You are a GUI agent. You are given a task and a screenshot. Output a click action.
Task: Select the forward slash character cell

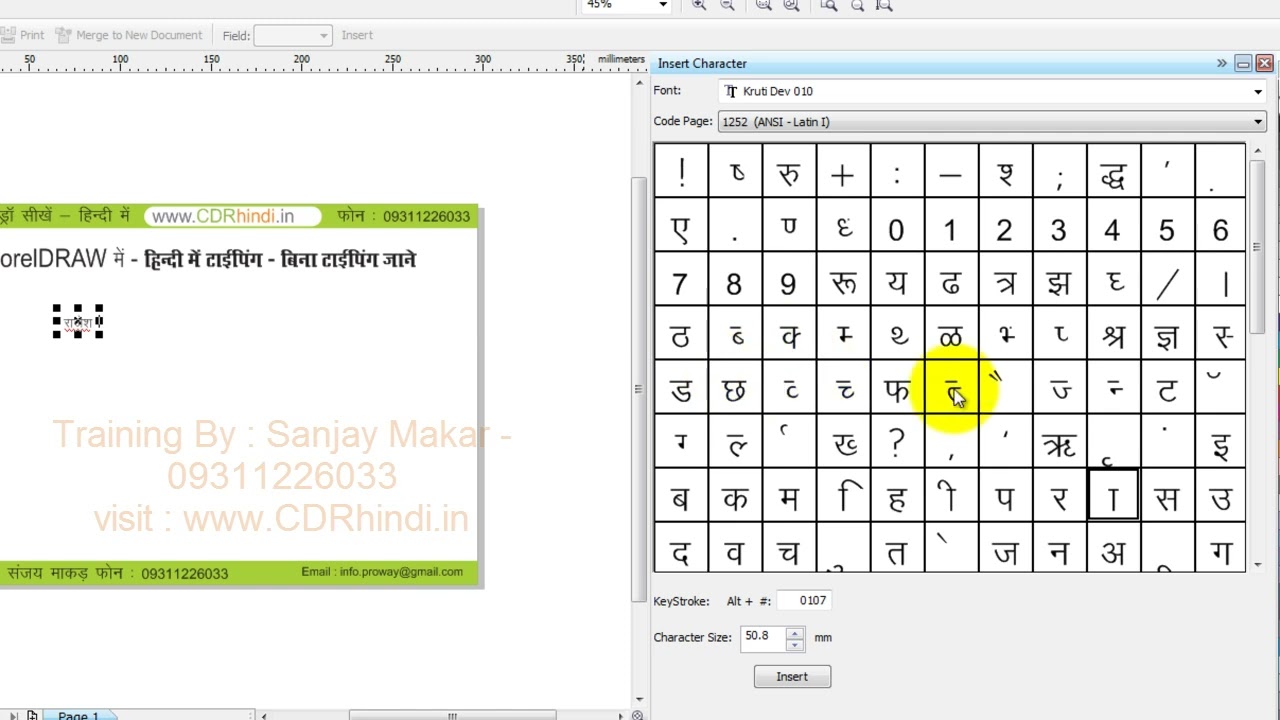(x=1167, y=280)
